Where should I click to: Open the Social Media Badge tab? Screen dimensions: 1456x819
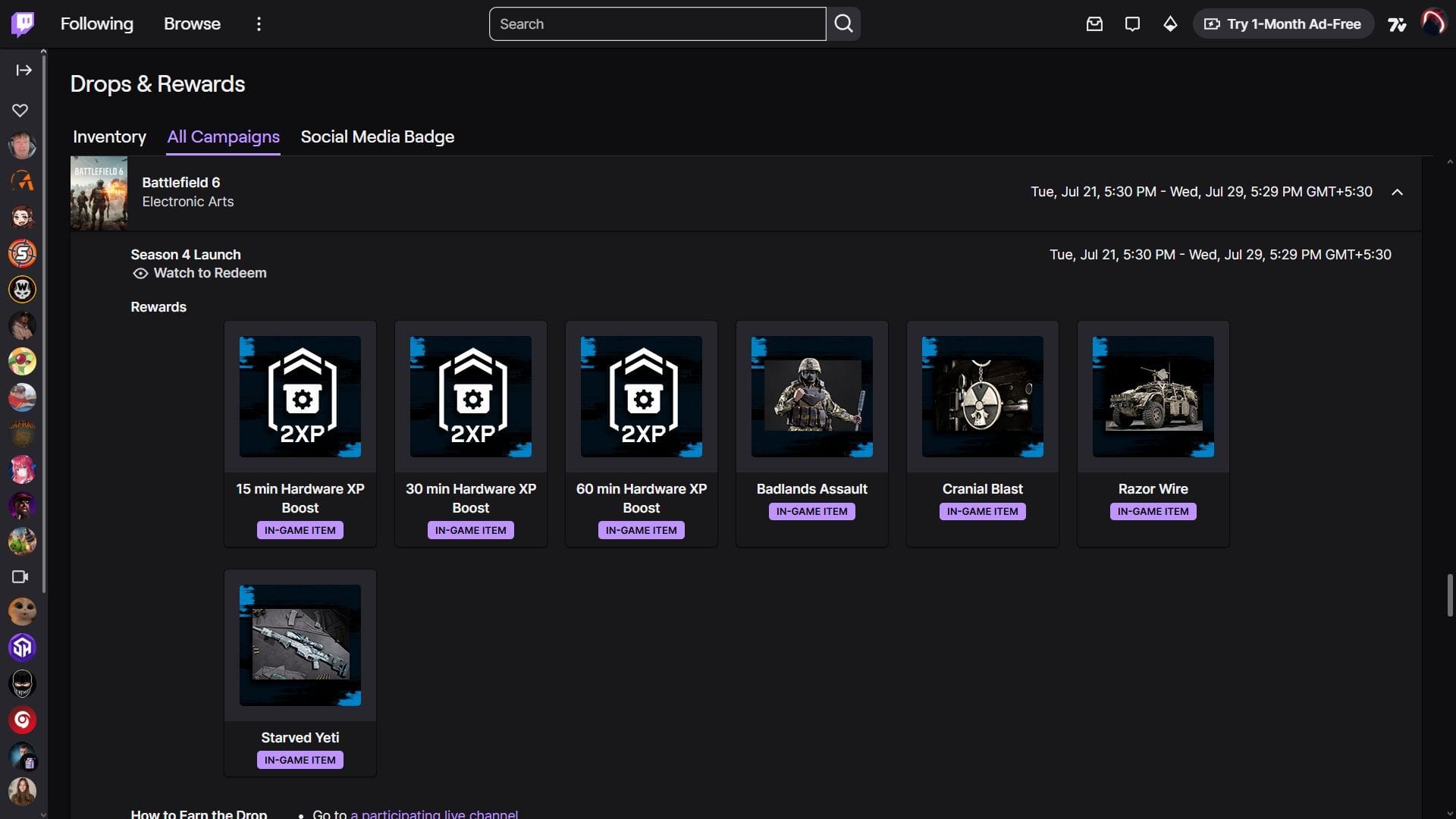(x=377, y=137)
